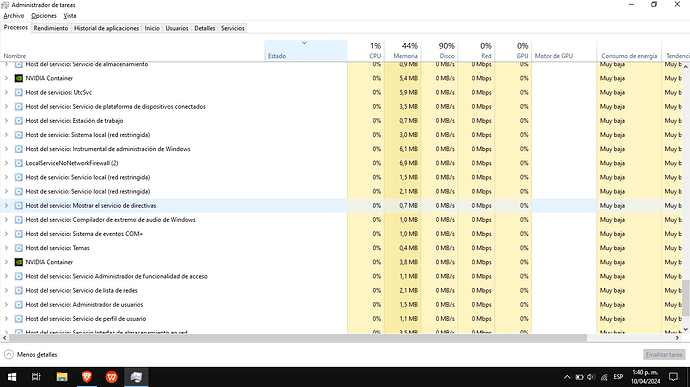Click icon of LocalServiceNoNetworkFirewall (2) row
The height and width of the screenshot is (387, 690).
[x=18, y=163]
